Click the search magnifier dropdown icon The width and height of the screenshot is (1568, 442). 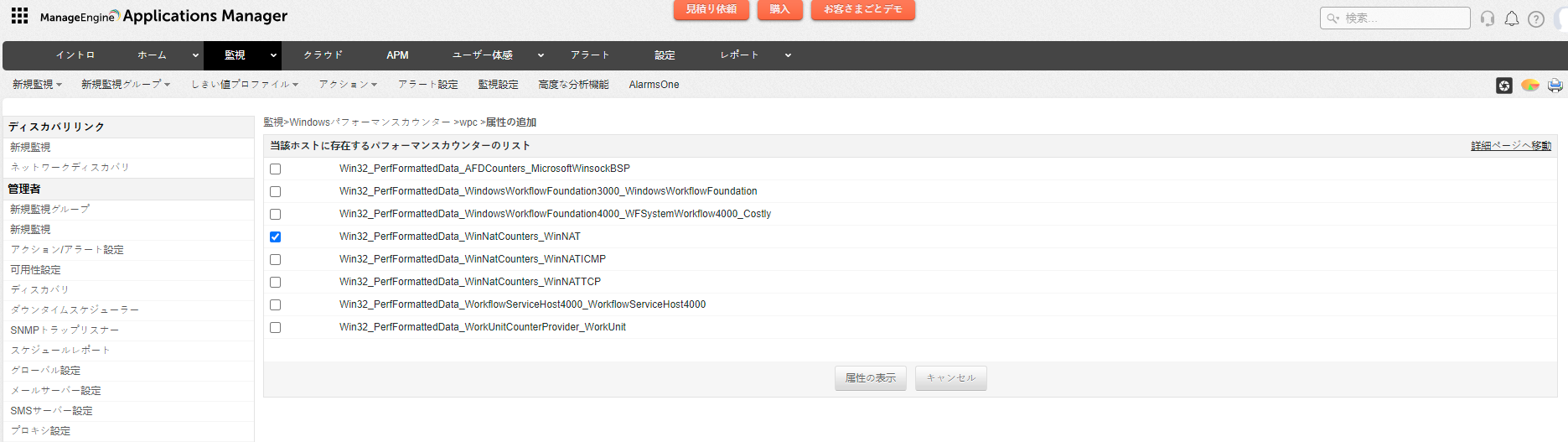click(1333, 18)
